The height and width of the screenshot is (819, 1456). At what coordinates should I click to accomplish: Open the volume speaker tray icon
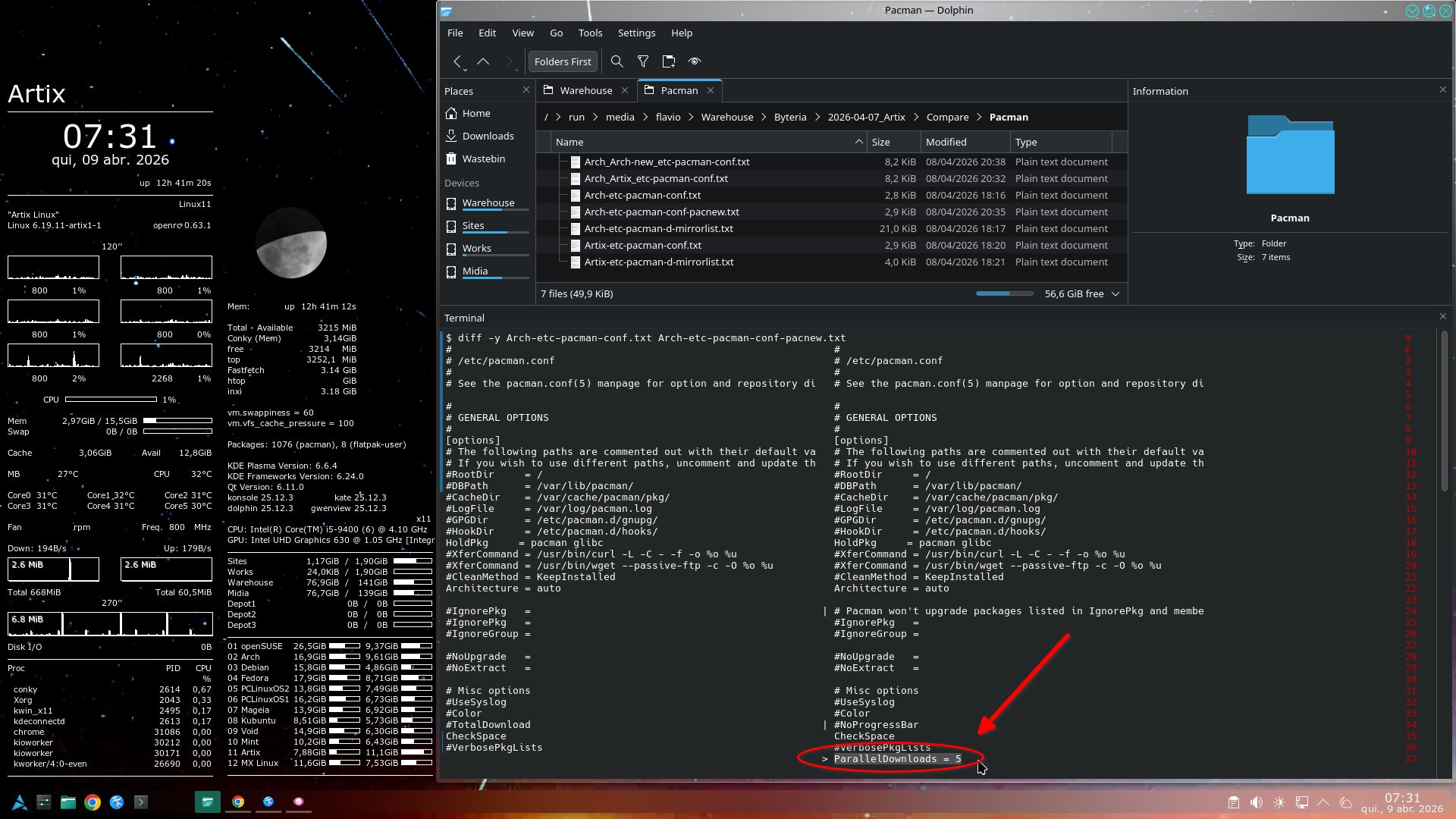[1257, 802]
